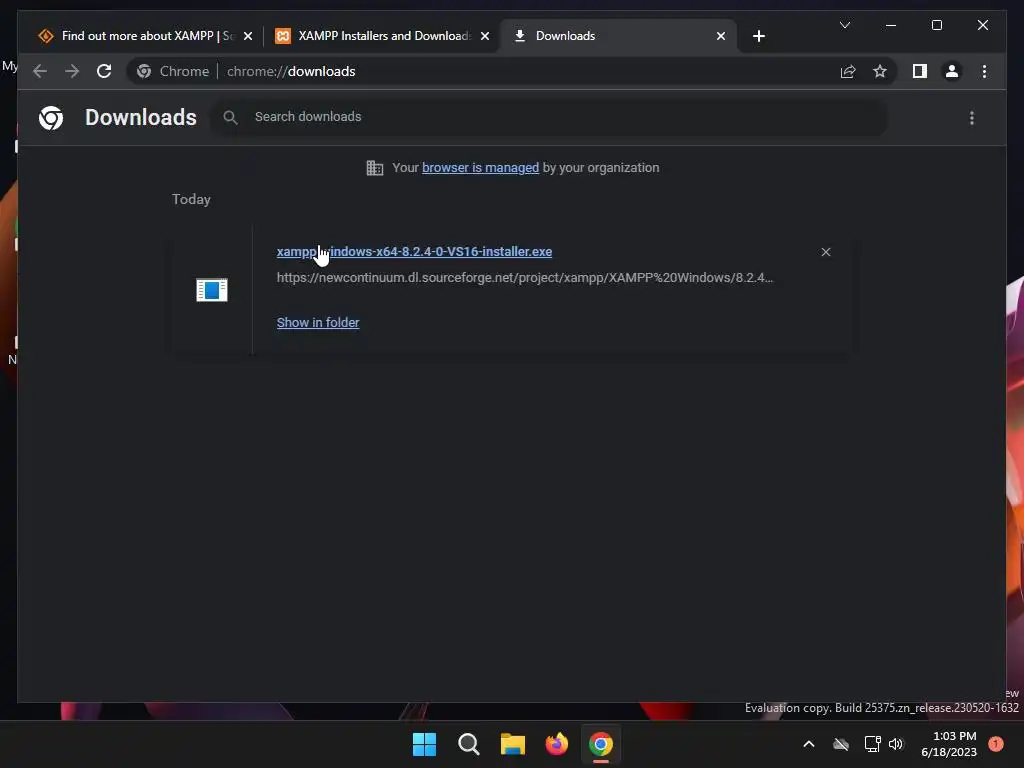Screen dimensions: 1024x768
Task: Click the sourceforge download URL text
Action: click(x=524, y=278)
